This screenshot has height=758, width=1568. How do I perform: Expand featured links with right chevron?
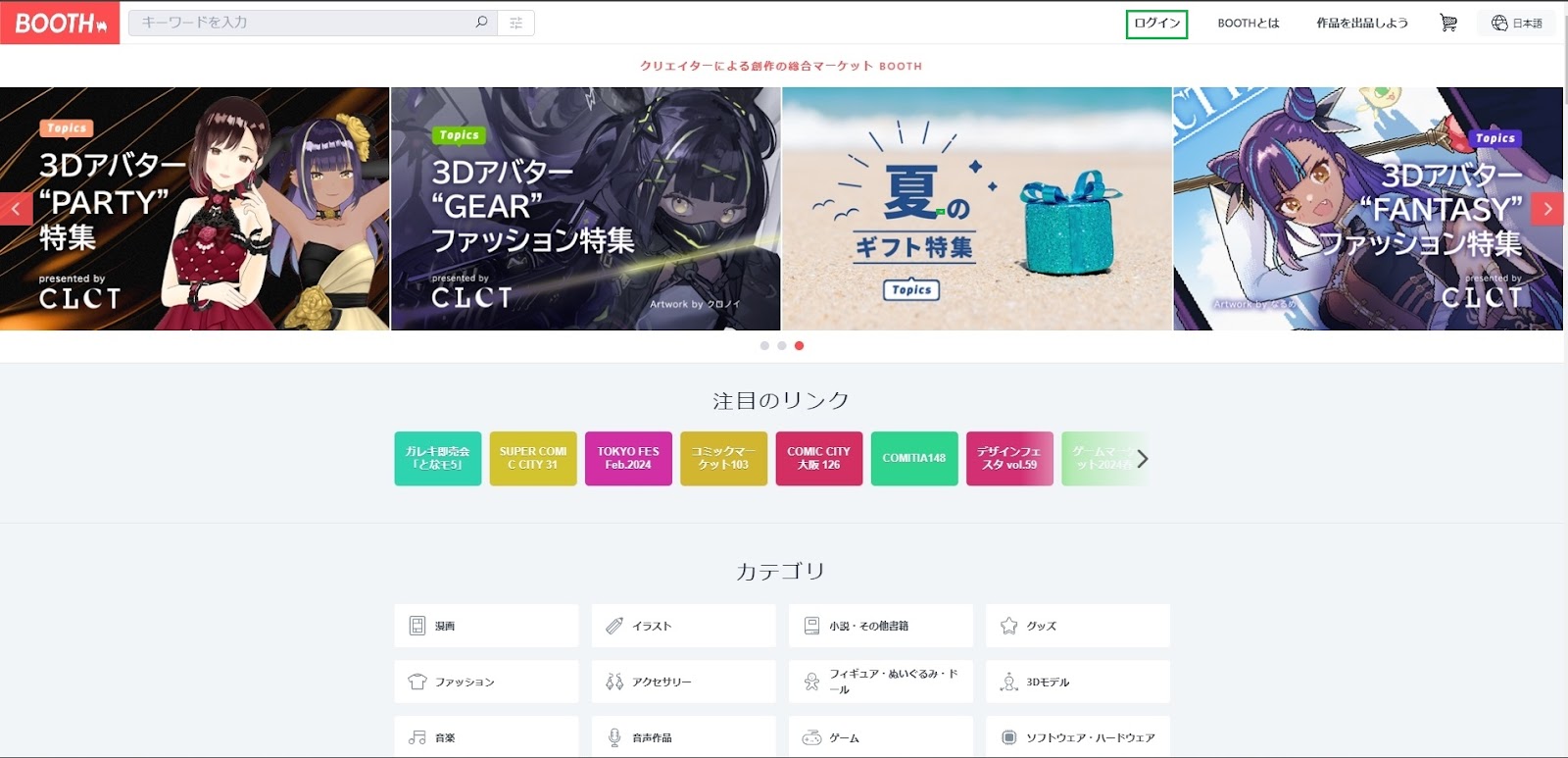click(x=1142, y=459)
